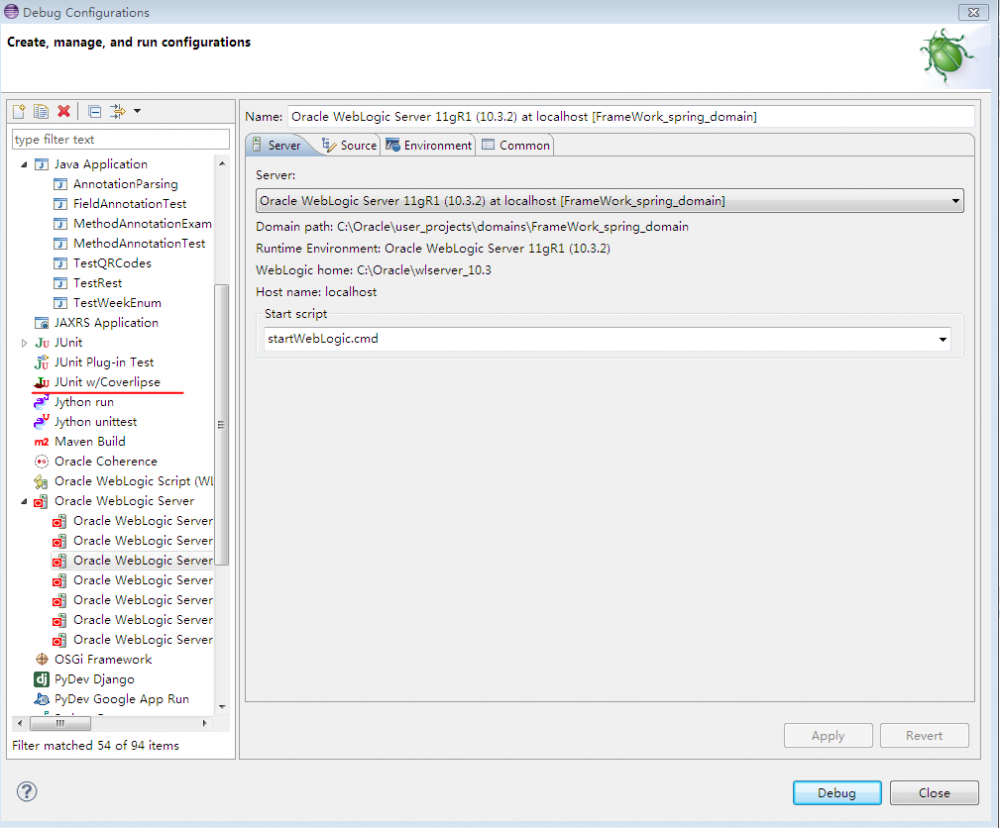Click the New launch configuration icon
Screen dimensions: 1000x828
click(x=19, y=112)
